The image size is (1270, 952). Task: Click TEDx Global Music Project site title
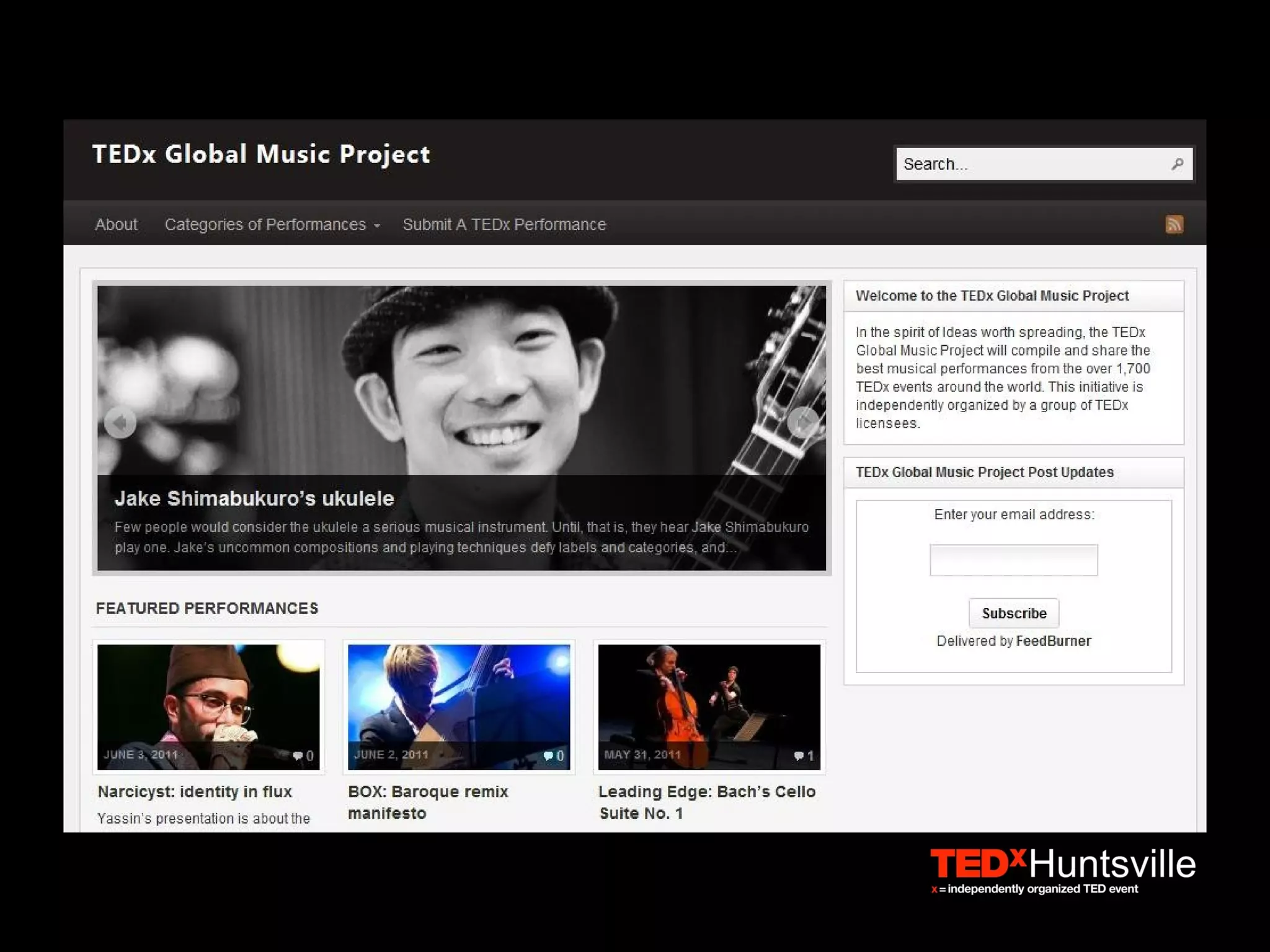(261, 154)
